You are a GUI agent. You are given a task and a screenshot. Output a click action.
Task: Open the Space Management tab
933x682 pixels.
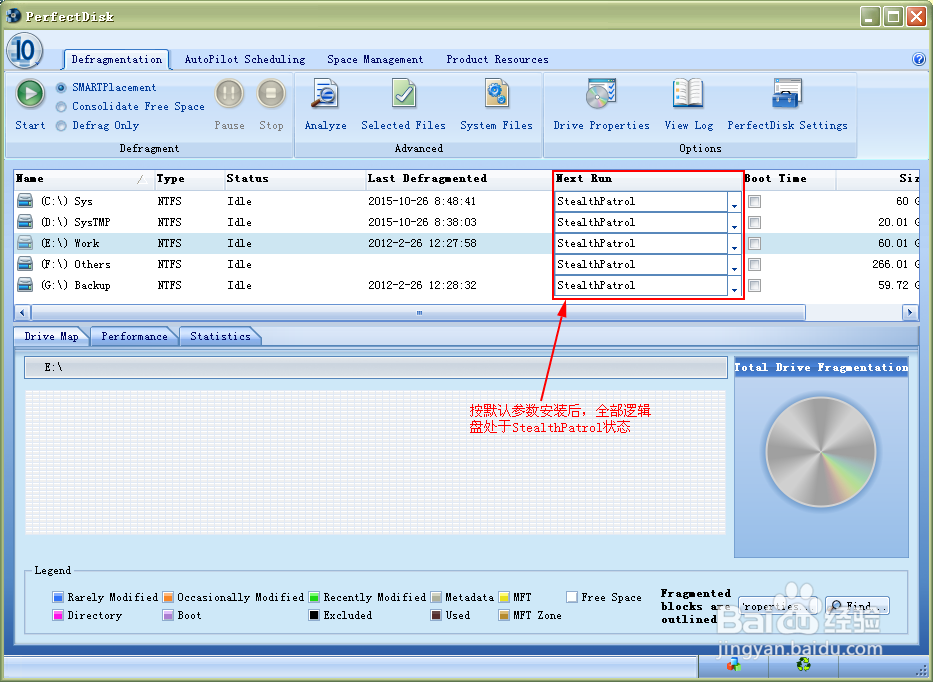[x=375, y=60]
